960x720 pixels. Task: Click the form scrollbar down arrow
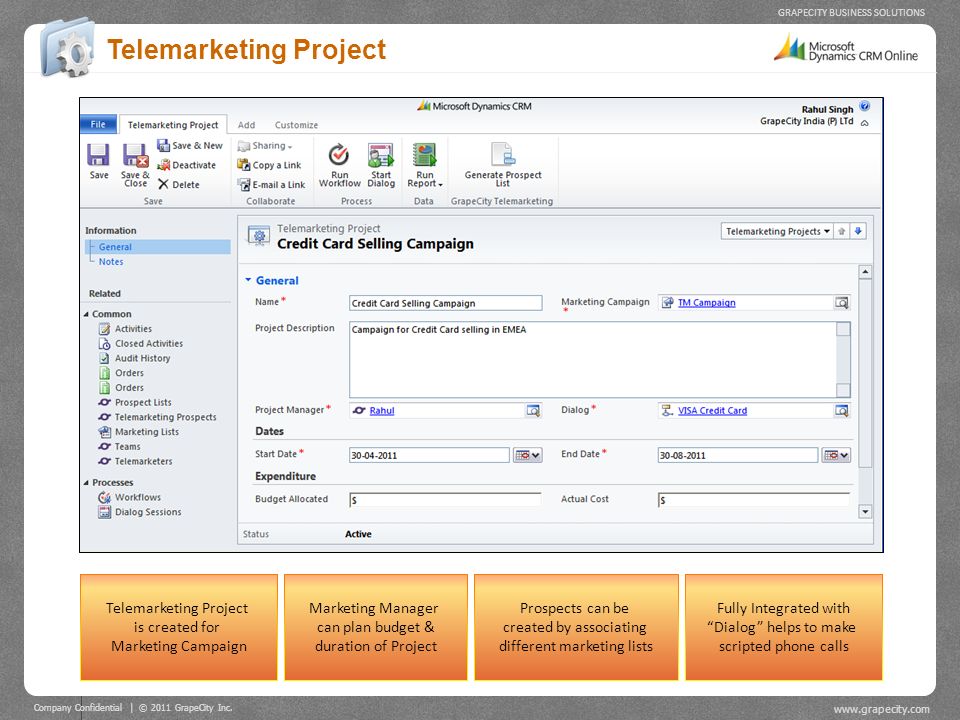click(865, 512)
